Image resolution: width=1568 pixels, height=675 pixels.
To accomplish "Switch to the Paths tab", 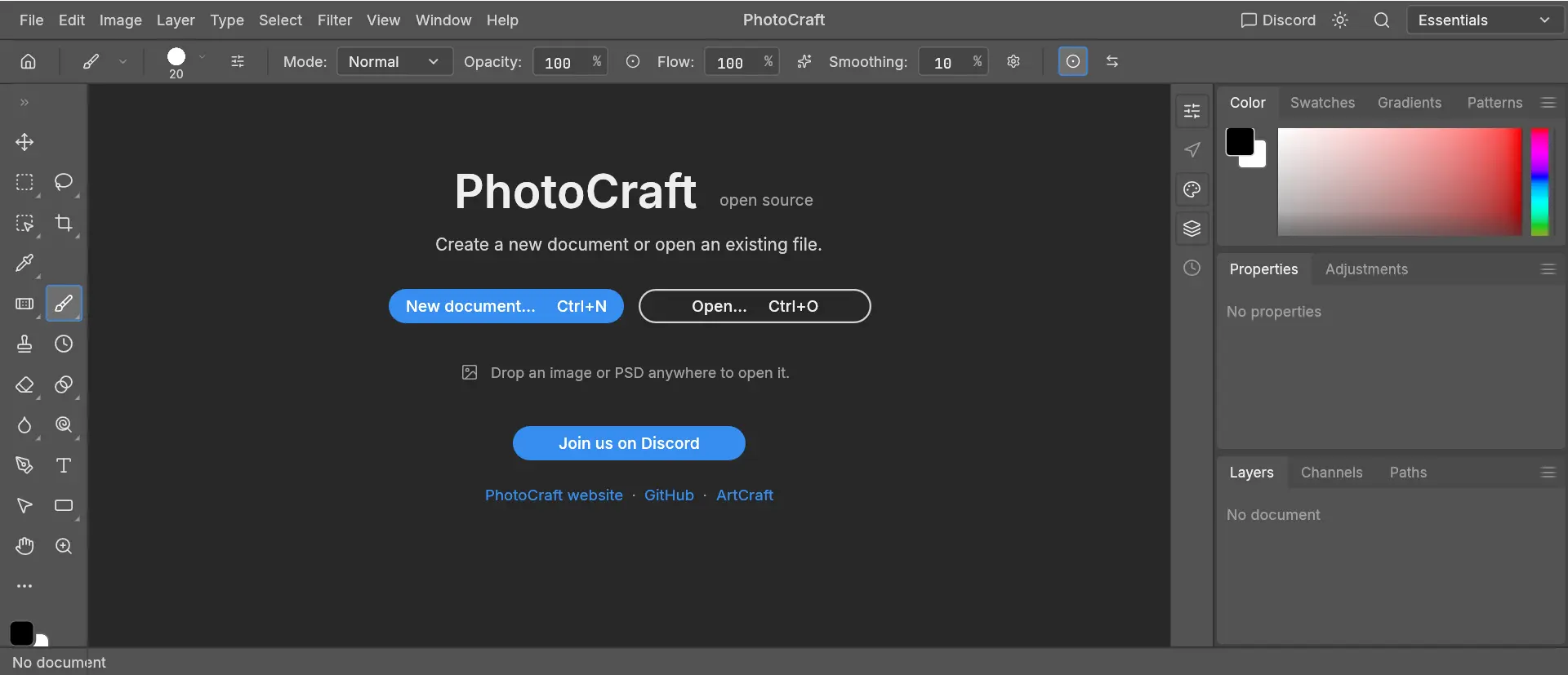I will coord(1408,473).
